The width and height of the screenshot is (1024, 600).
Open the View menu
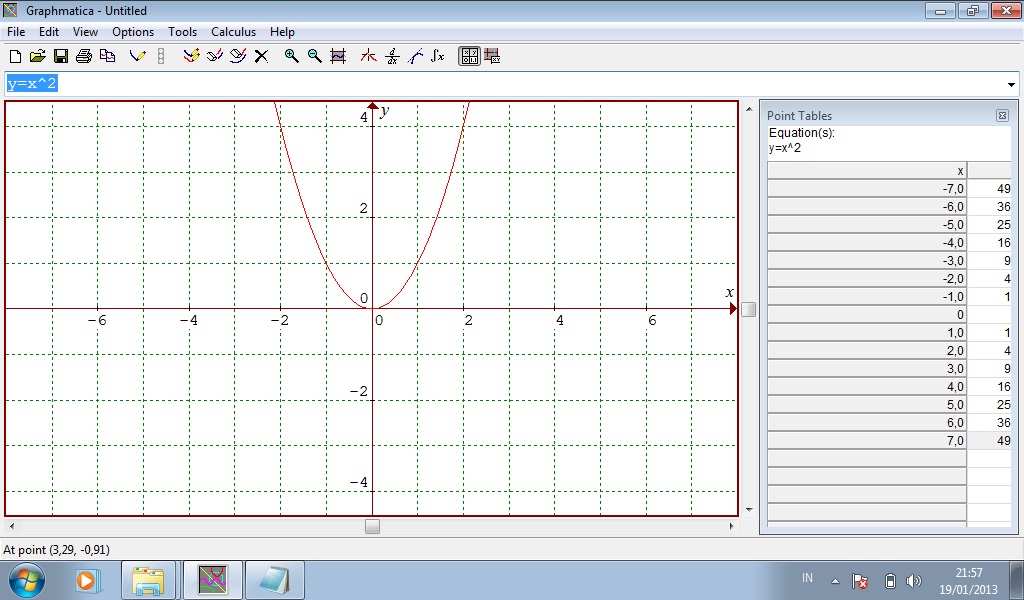tap(85, 31)
